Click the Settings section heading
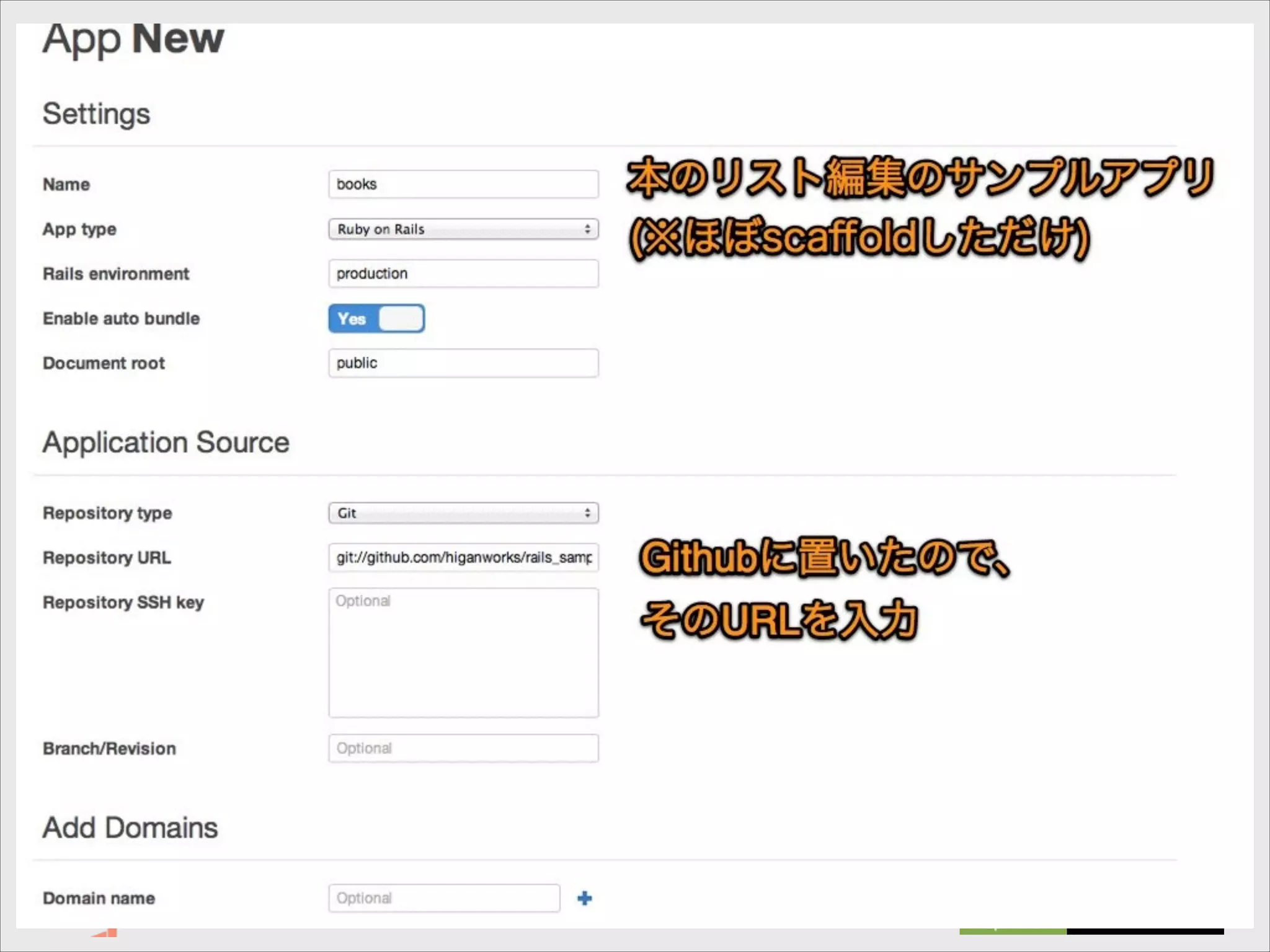Screen dimensions: 1270x952 tap(96, 114)
